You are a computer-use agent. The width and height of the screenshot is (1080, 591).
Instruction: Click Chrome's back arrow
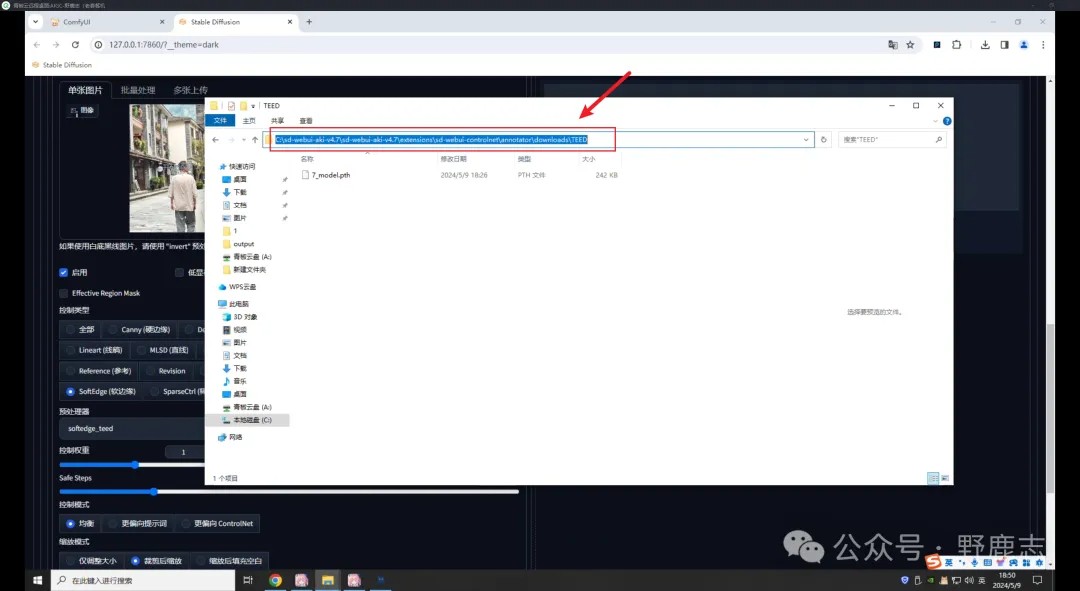[x=37, y=45]
